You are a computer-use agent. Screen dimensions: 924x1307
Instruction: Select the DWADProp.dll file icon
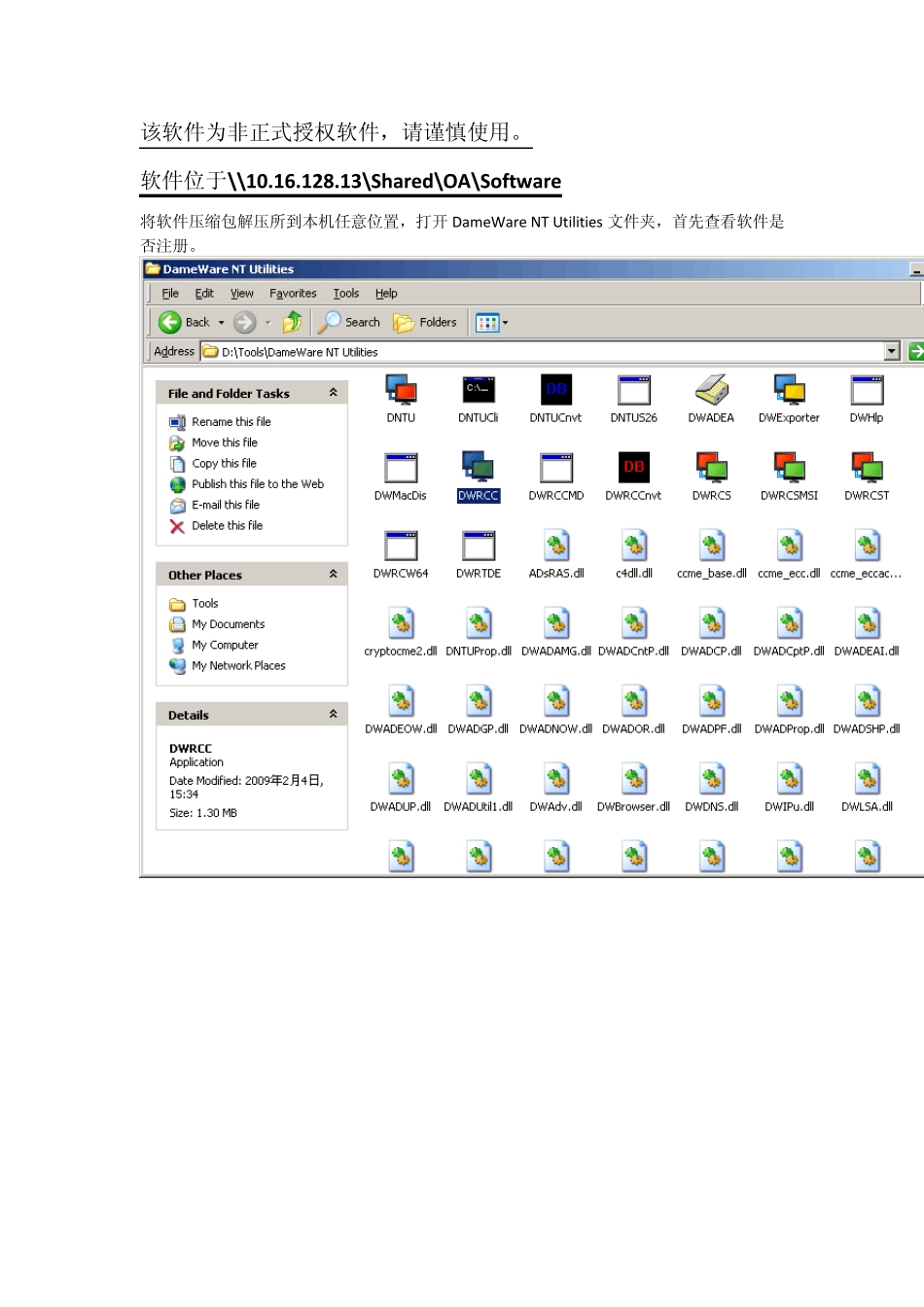[x=789, y=701]
